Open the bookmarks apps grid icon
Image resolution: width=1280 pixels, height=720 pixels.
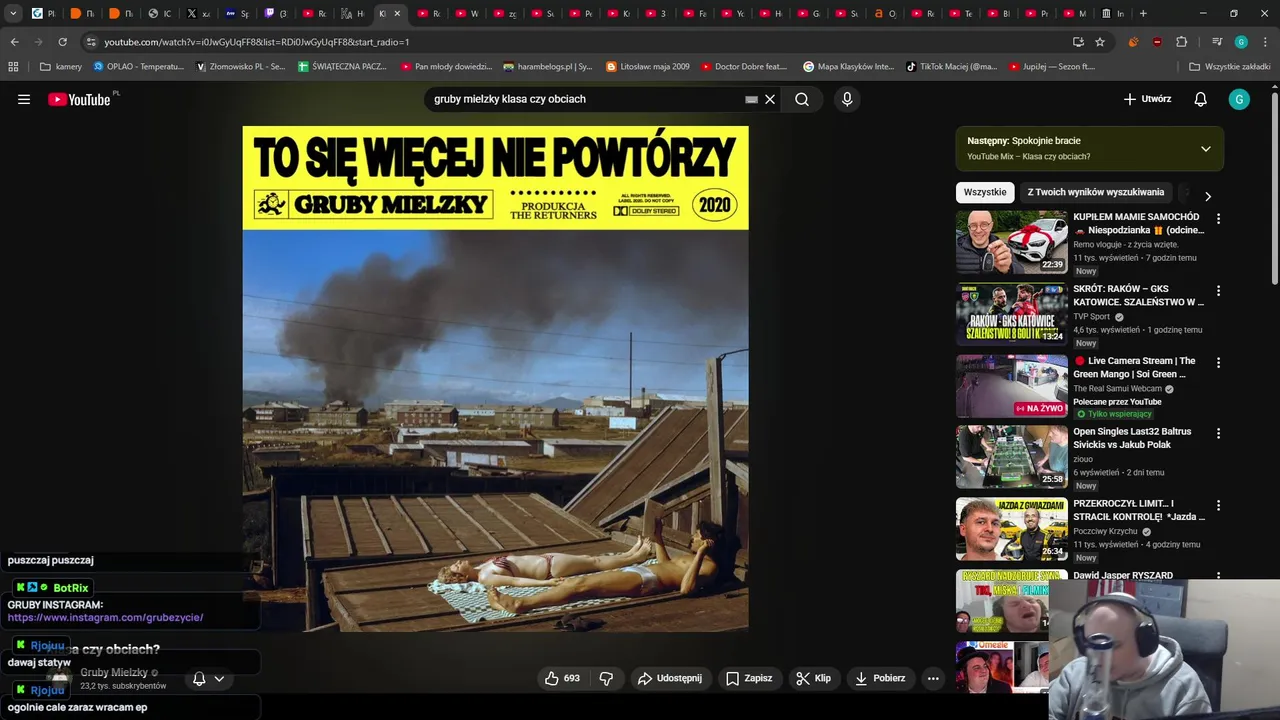(13, 67)
